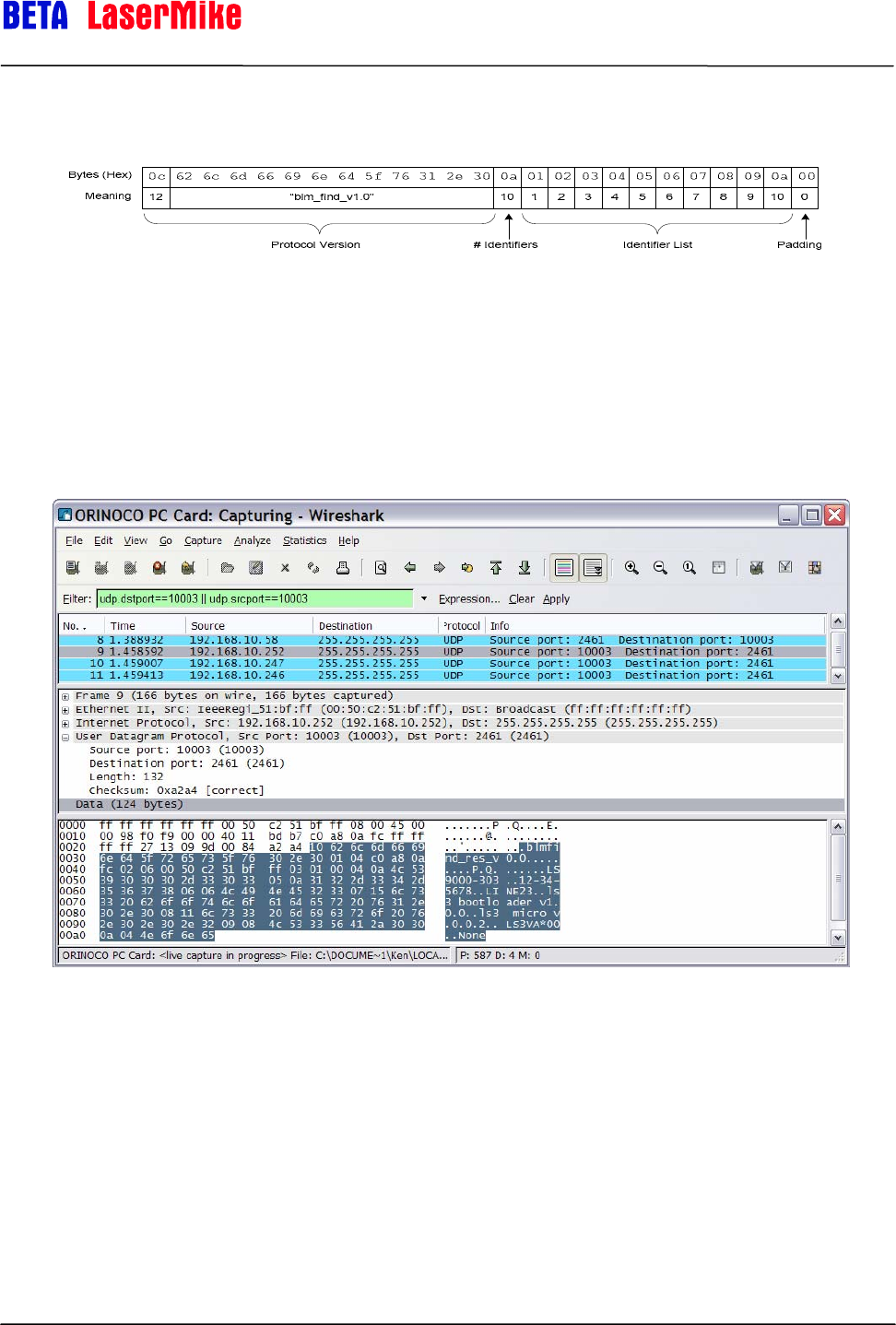The height and width of the screenshot is (1325, 896).
Task: Select packet 11 from 192.168.10.246
Action: [x=442, y=676]
